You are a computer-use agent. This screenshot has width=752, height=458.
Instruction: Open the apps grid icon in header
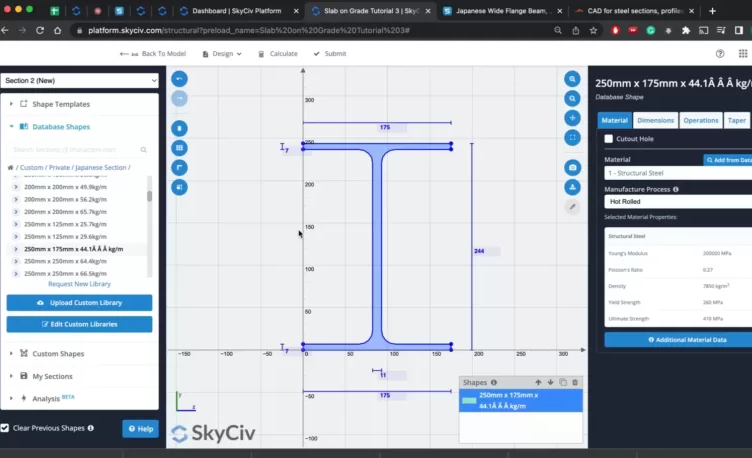pyautogui.click(x=743, y=54)
